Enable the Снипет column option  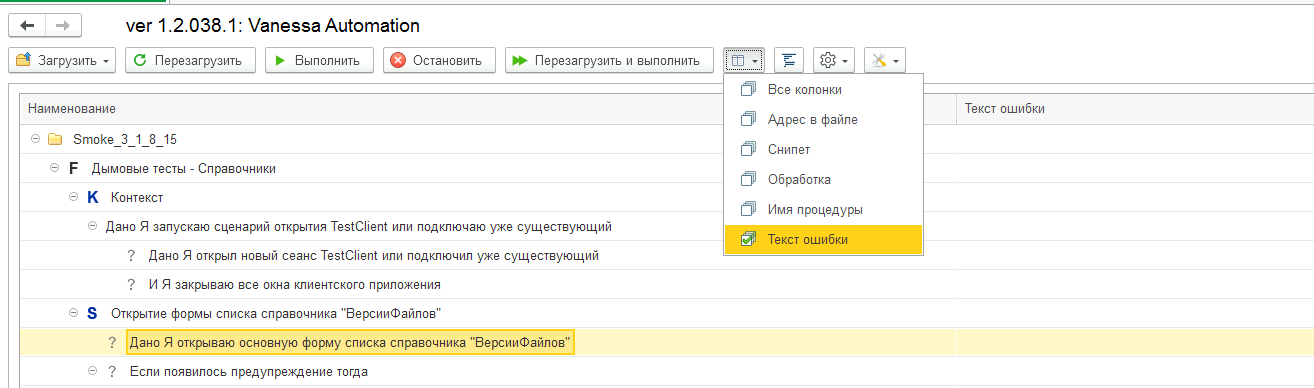tap(823, 150)
